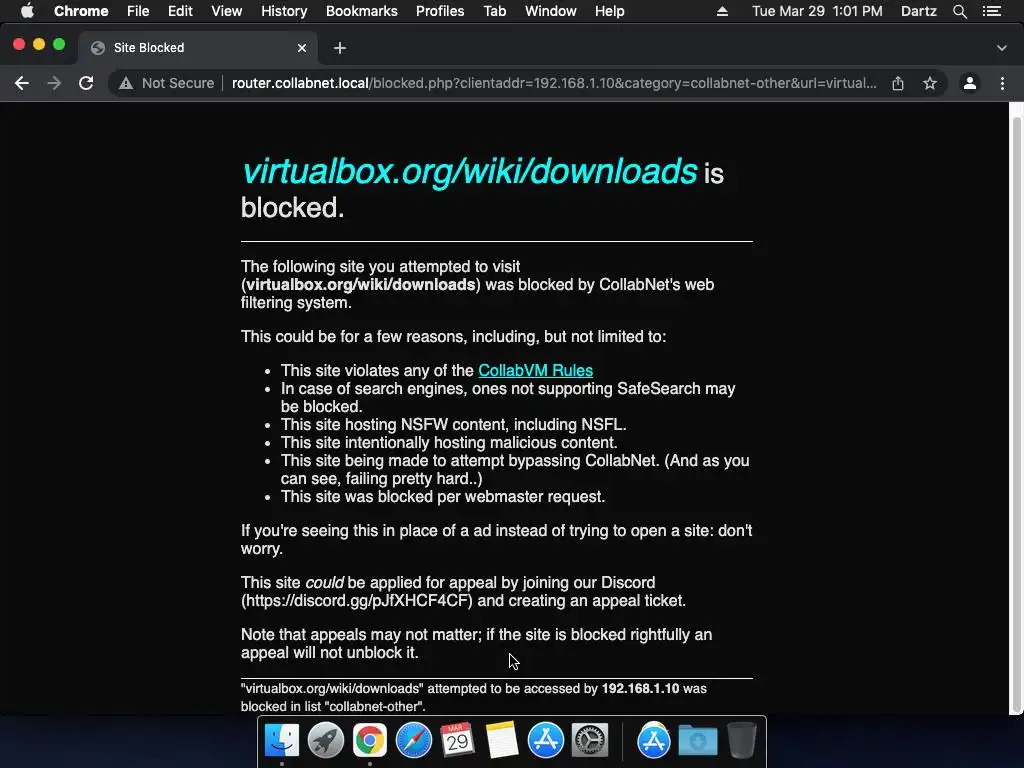Open Chrome's three-dot menu

coord(1002,83)
